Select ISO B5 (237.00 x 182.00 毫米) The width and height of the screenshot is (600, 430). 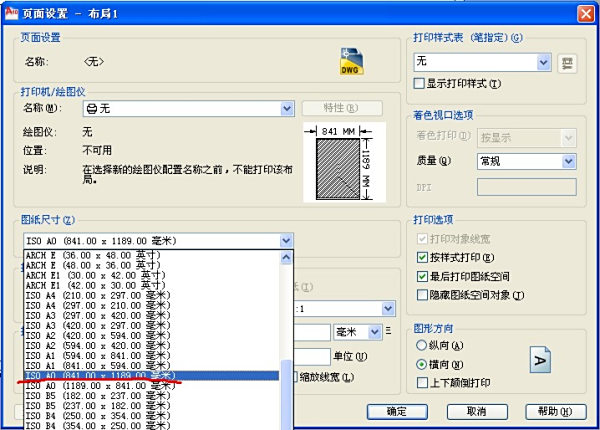pyautogui.click(x=152, y=406)
